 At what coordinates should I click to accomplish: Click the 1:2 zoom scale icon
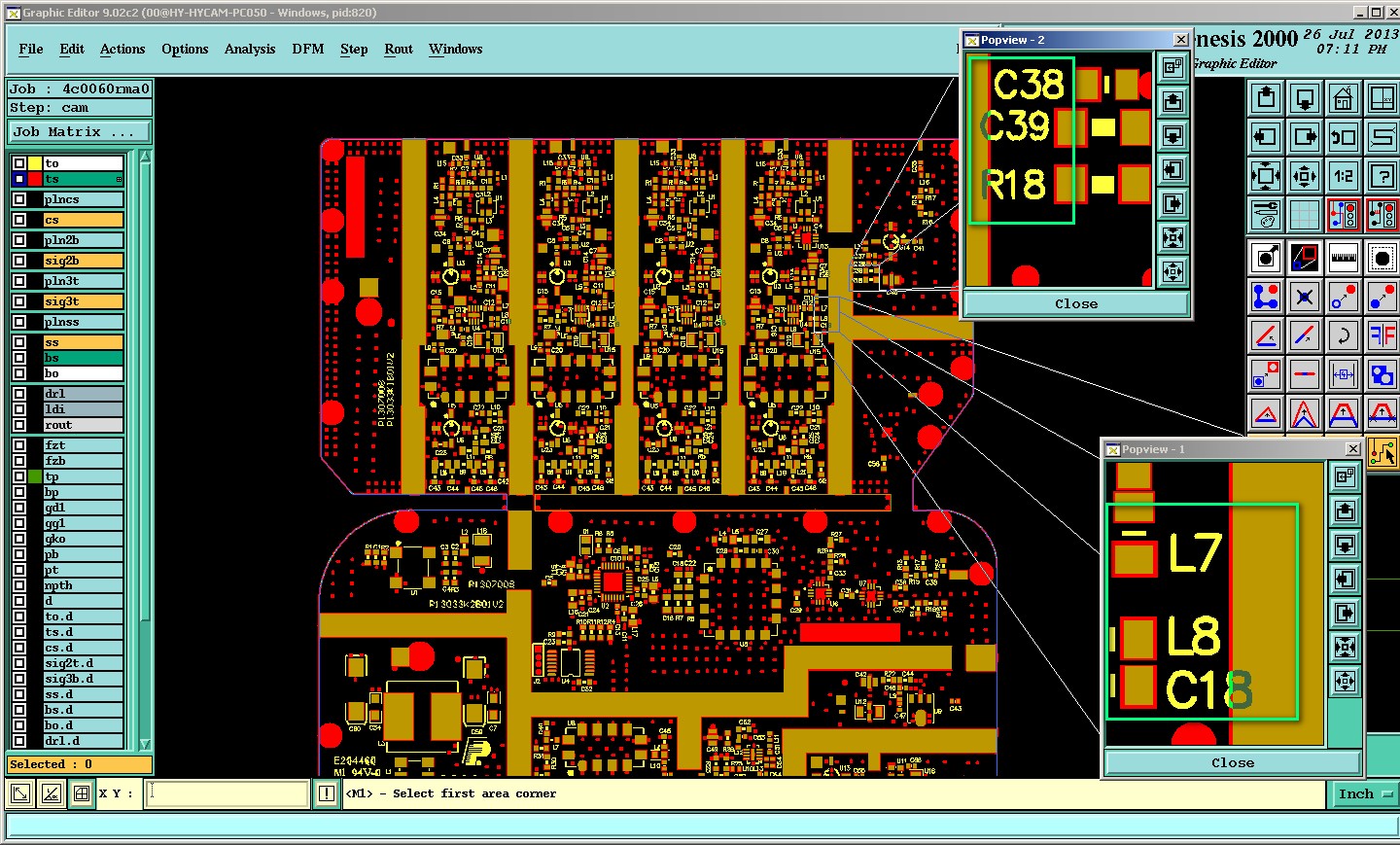pos(1344,176)
